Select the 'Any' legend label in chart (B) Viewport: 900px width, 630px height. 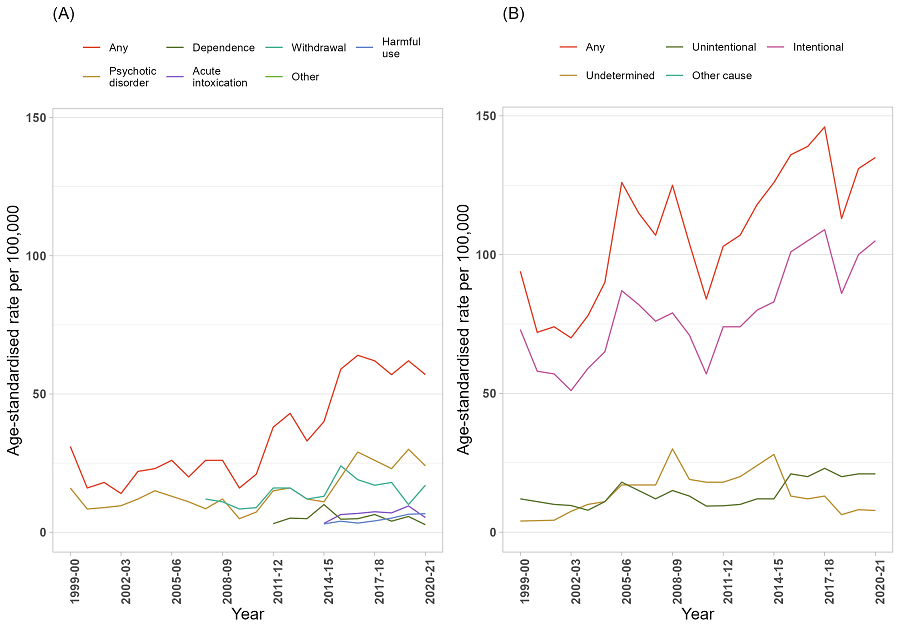(595, 47)
